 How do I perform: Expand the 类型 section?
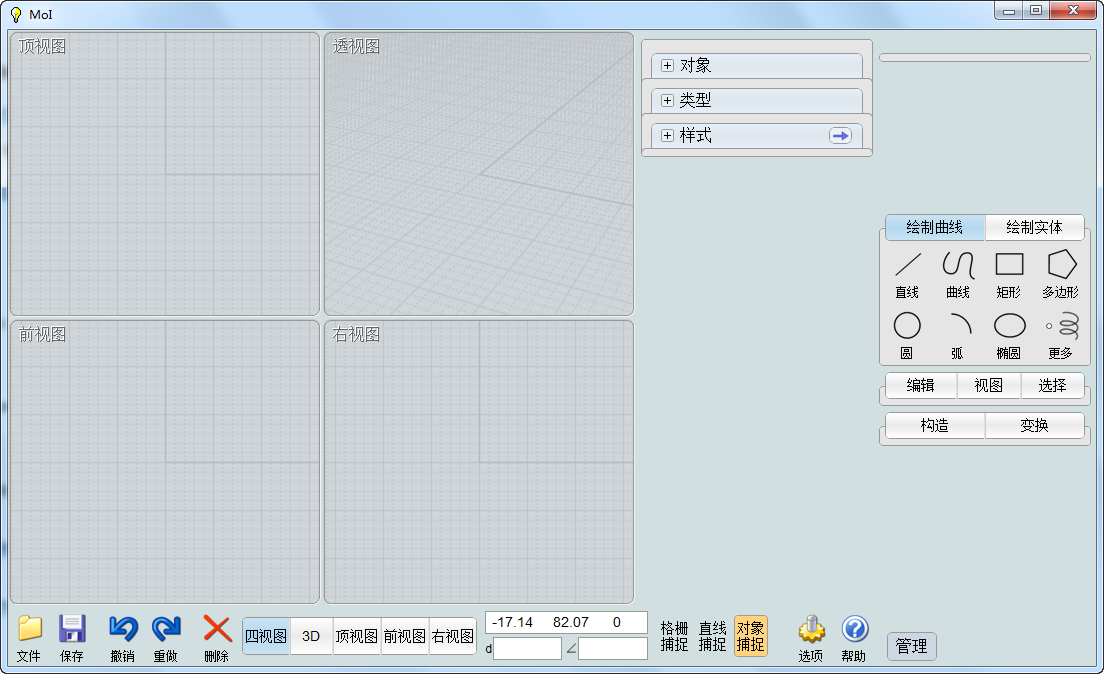point(756,100)
